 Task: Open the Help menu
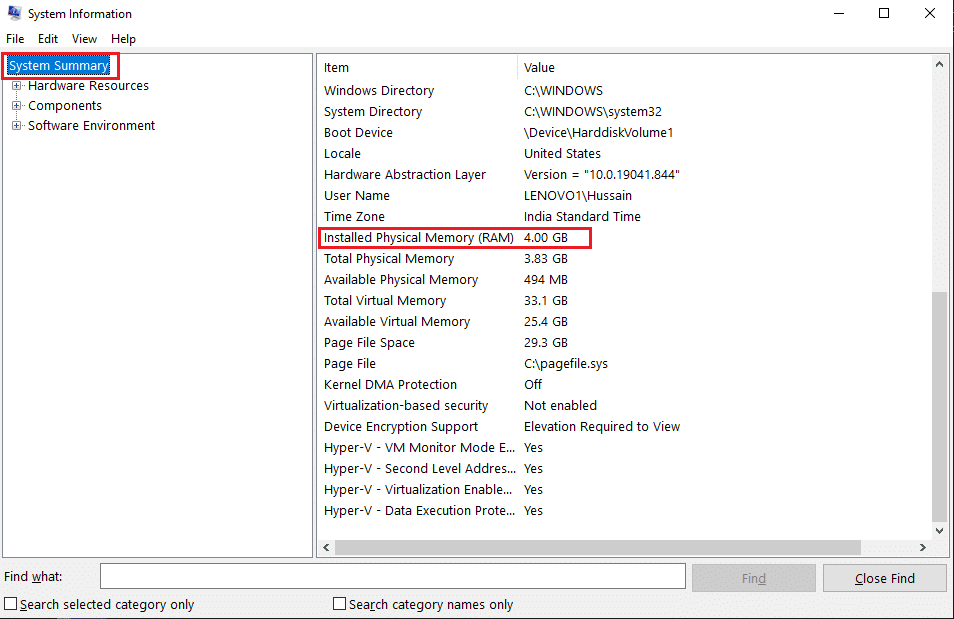pos(123,38)
